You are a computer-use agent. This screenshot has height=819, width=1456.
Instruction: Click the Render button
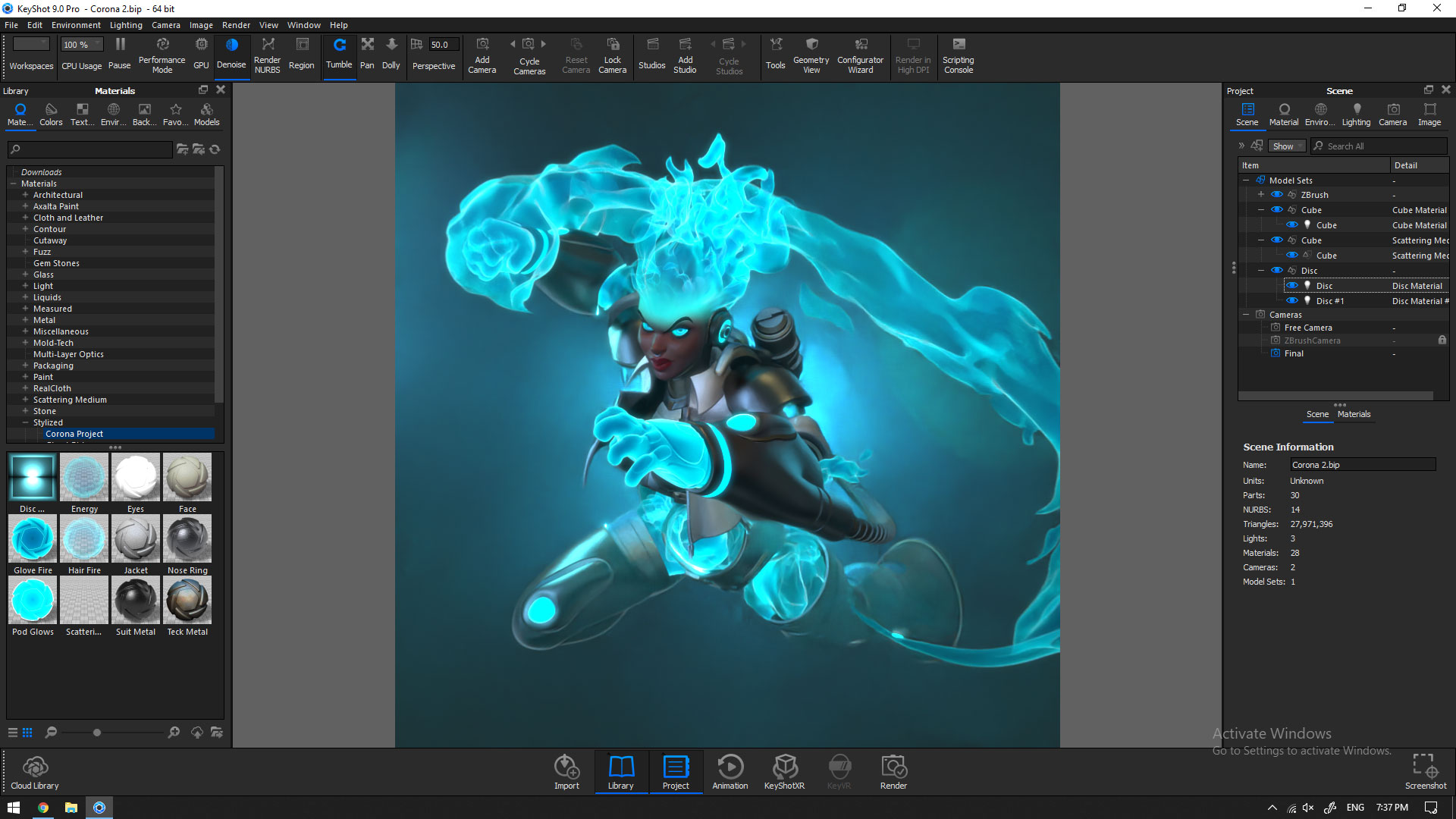tap(893, 772)
